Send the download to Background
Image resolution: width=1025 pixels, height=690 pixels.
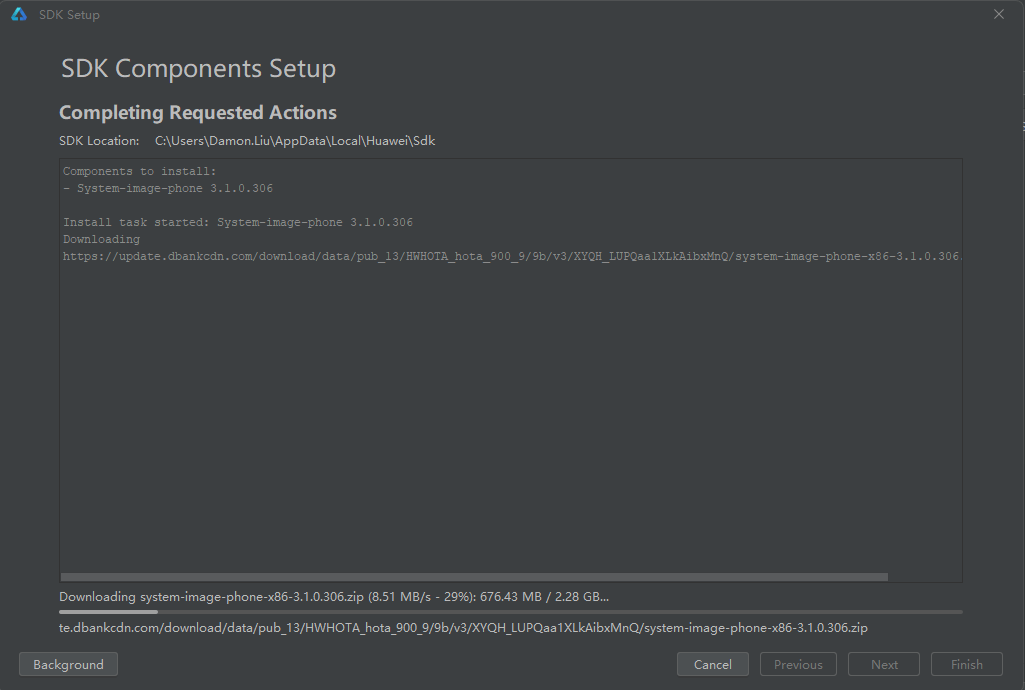coord(68,664)
